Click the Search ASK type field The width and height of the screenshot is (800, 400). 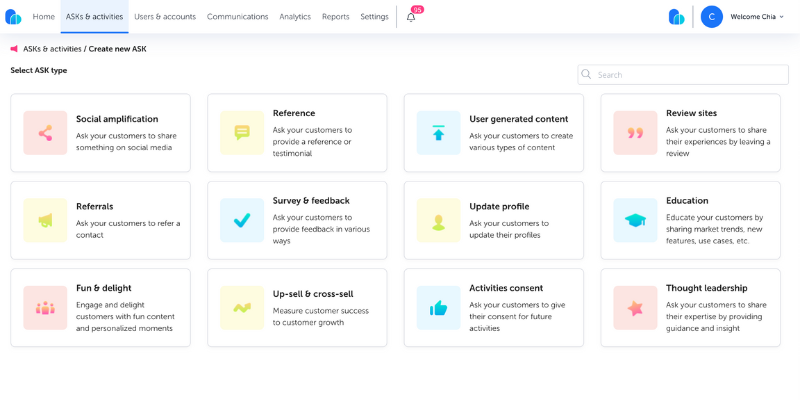(683, 74)
